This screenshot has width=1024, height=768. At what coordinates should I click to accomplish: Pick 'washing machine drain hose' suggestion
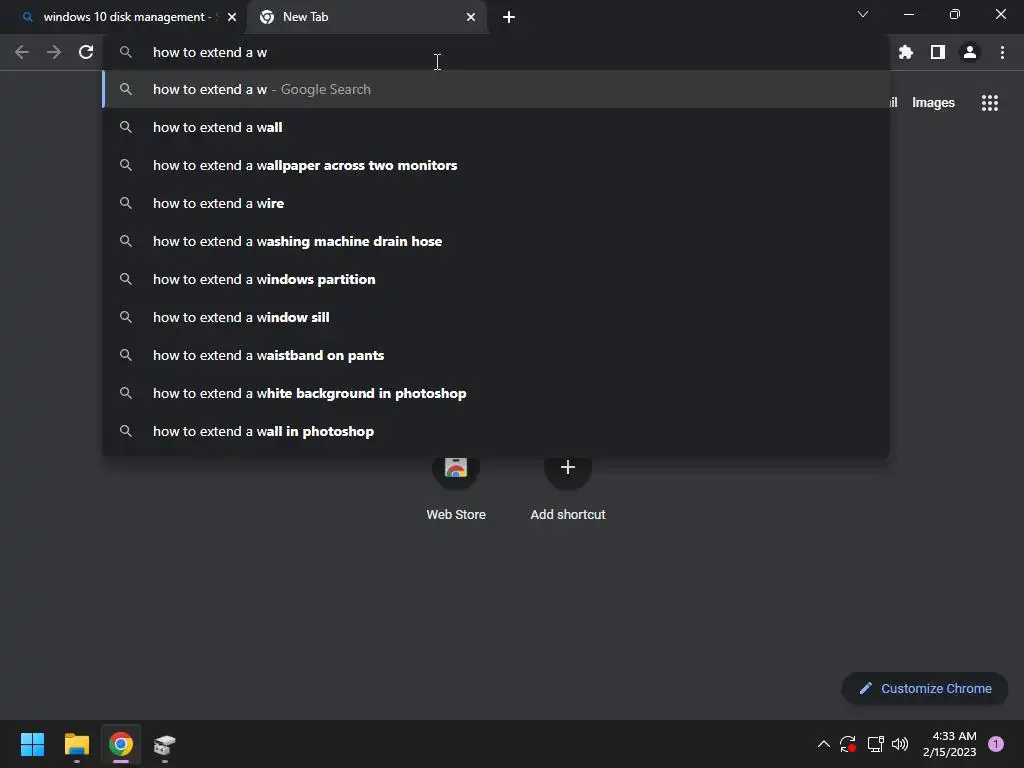click(496, 241)
